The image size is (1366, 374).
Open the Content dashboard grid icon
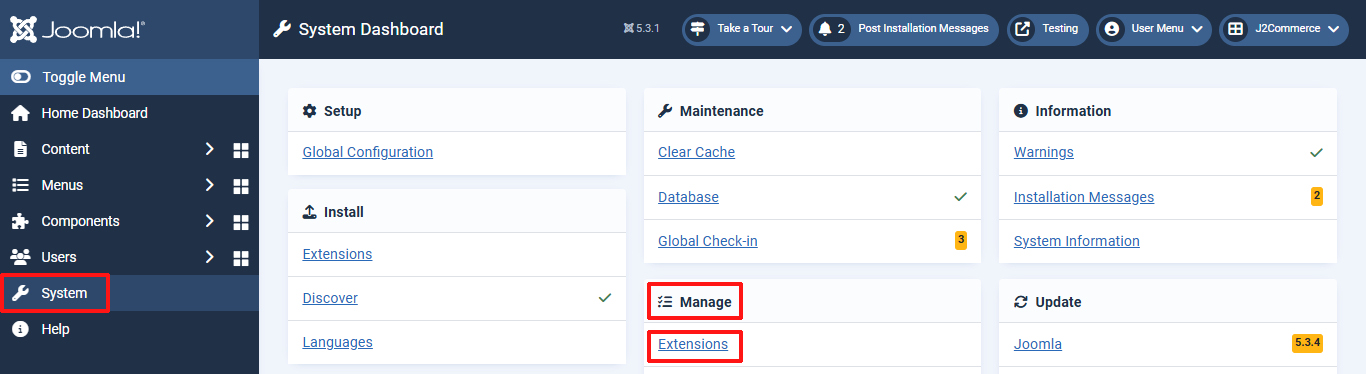point(240,150)
